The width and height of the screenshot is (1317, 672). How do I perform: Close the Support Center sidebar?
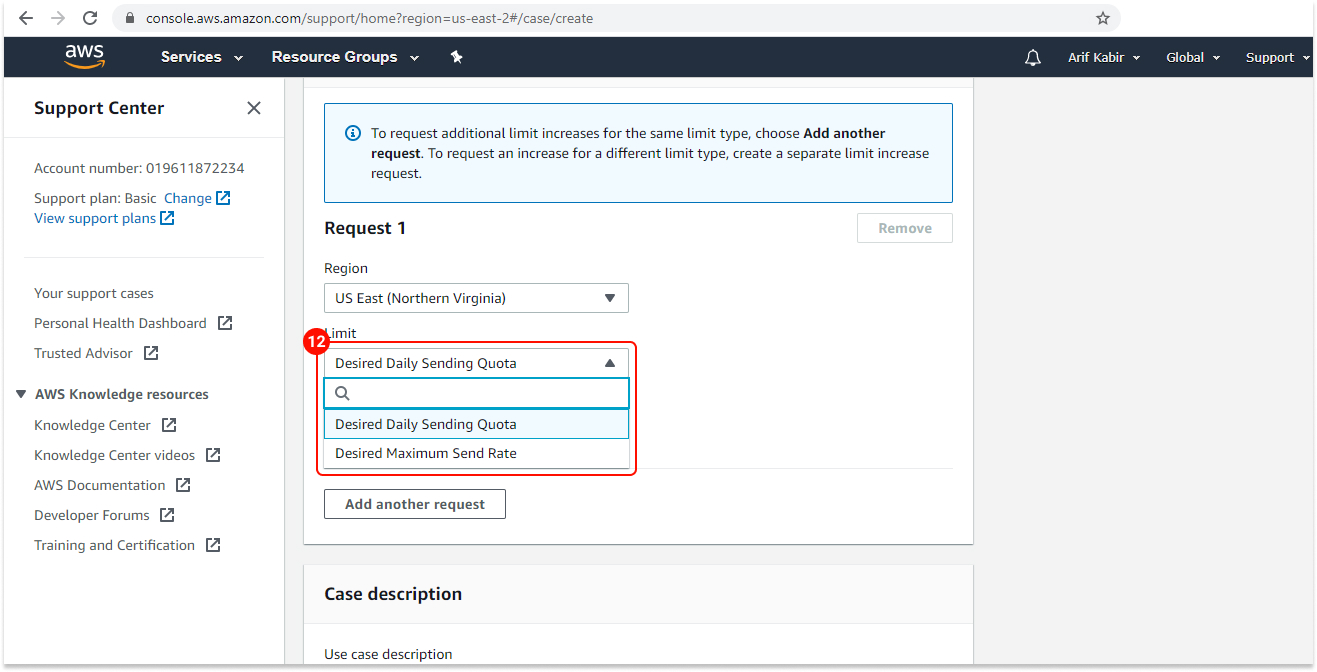(254, 108)
